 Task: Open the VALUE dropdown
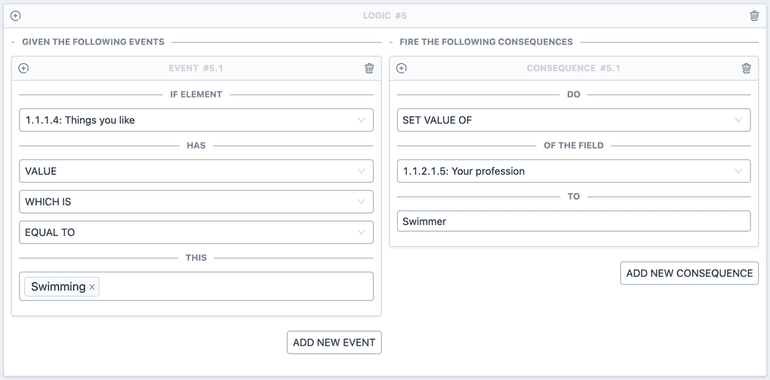point(196,171)
